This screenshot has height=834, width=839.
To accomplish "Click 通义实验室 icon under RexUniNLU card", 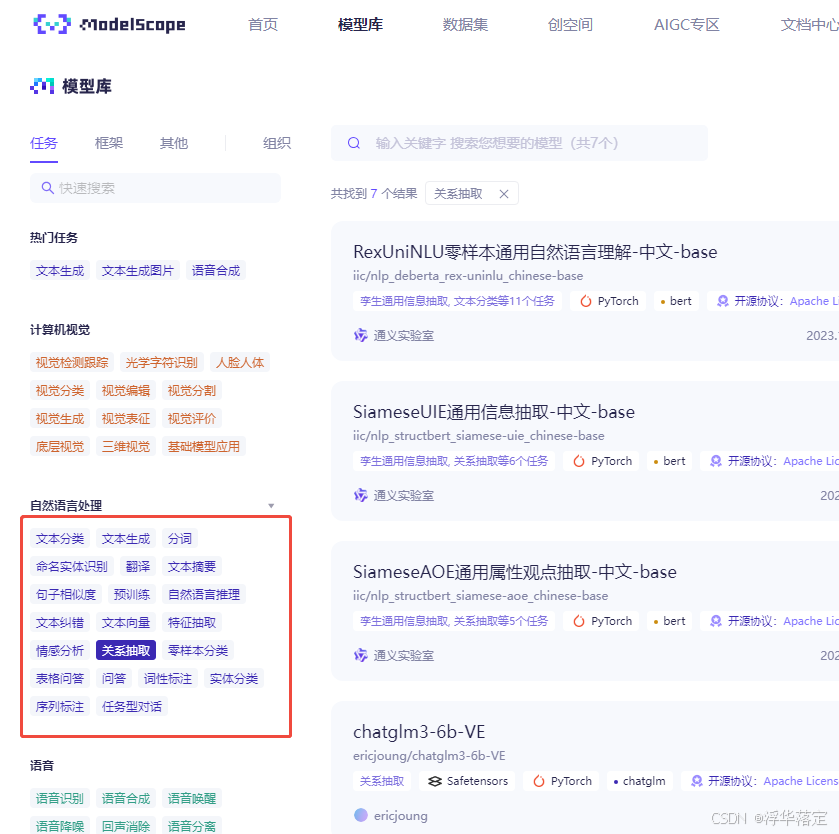I will [x=361, y=335].
